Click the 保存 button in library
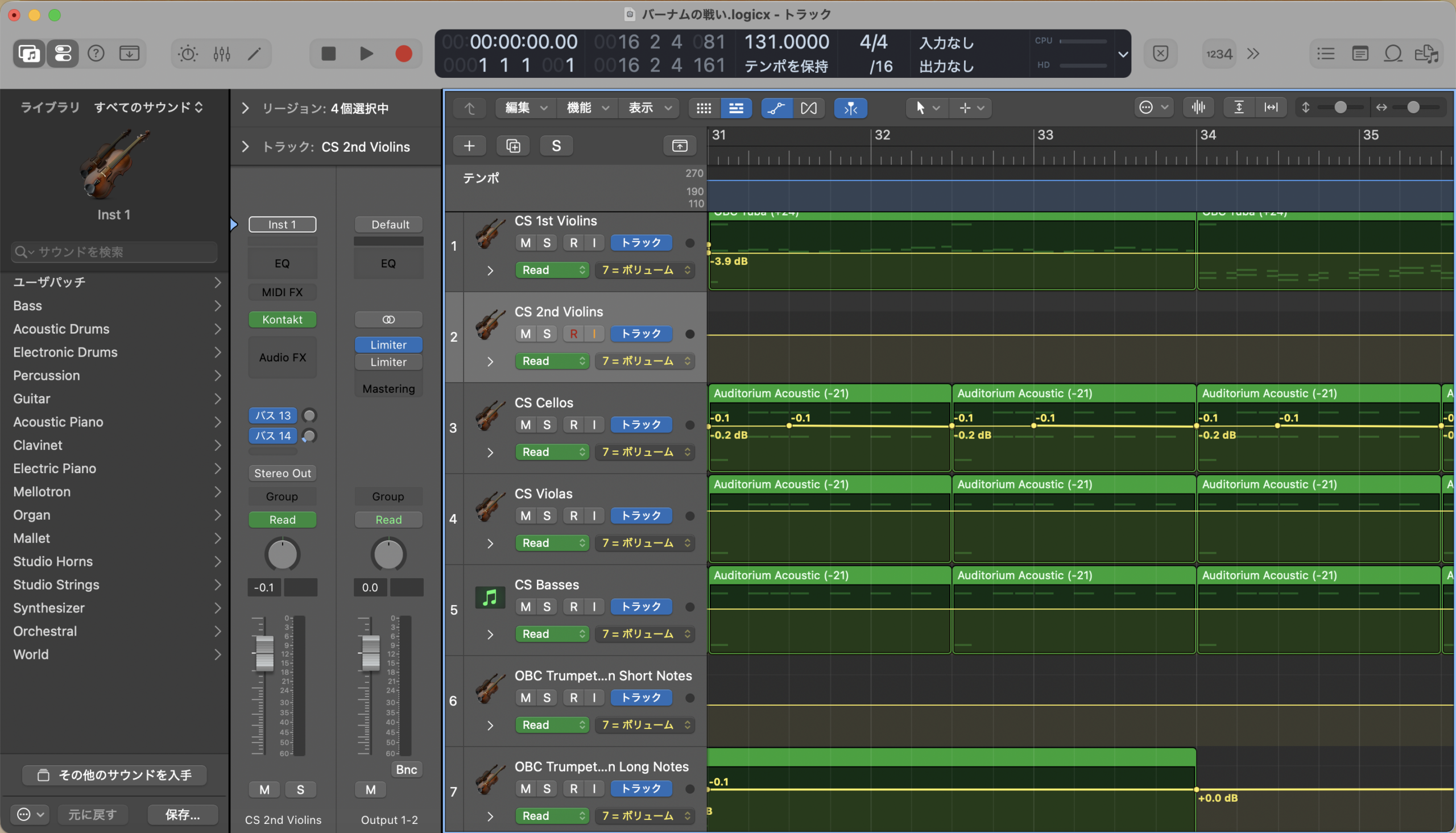 click(x=183, y=815)
